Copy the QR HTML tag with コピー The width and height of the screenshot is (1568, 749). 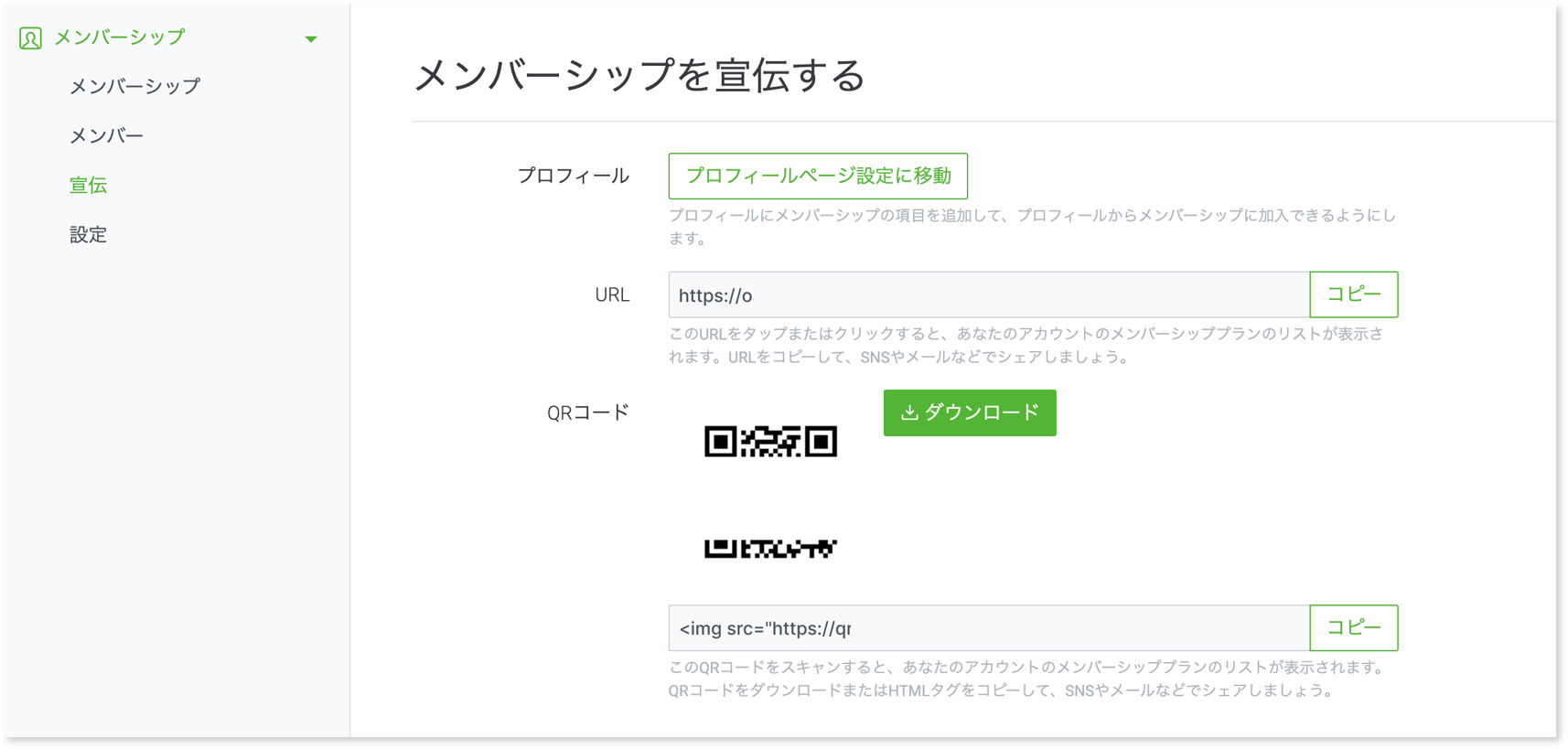[x=1353, y=628]
